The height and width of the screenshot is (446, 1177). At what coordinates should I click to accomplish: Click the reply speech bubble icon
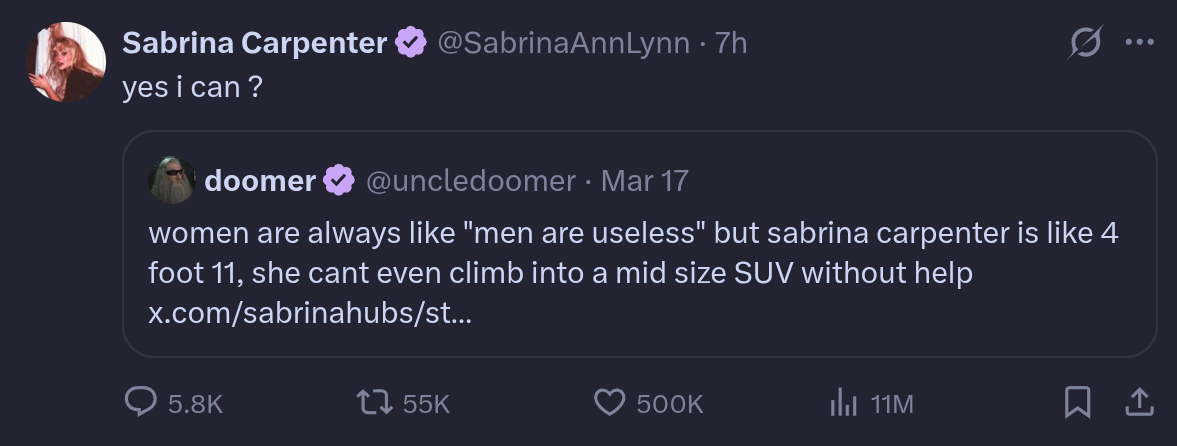(140, 402)
